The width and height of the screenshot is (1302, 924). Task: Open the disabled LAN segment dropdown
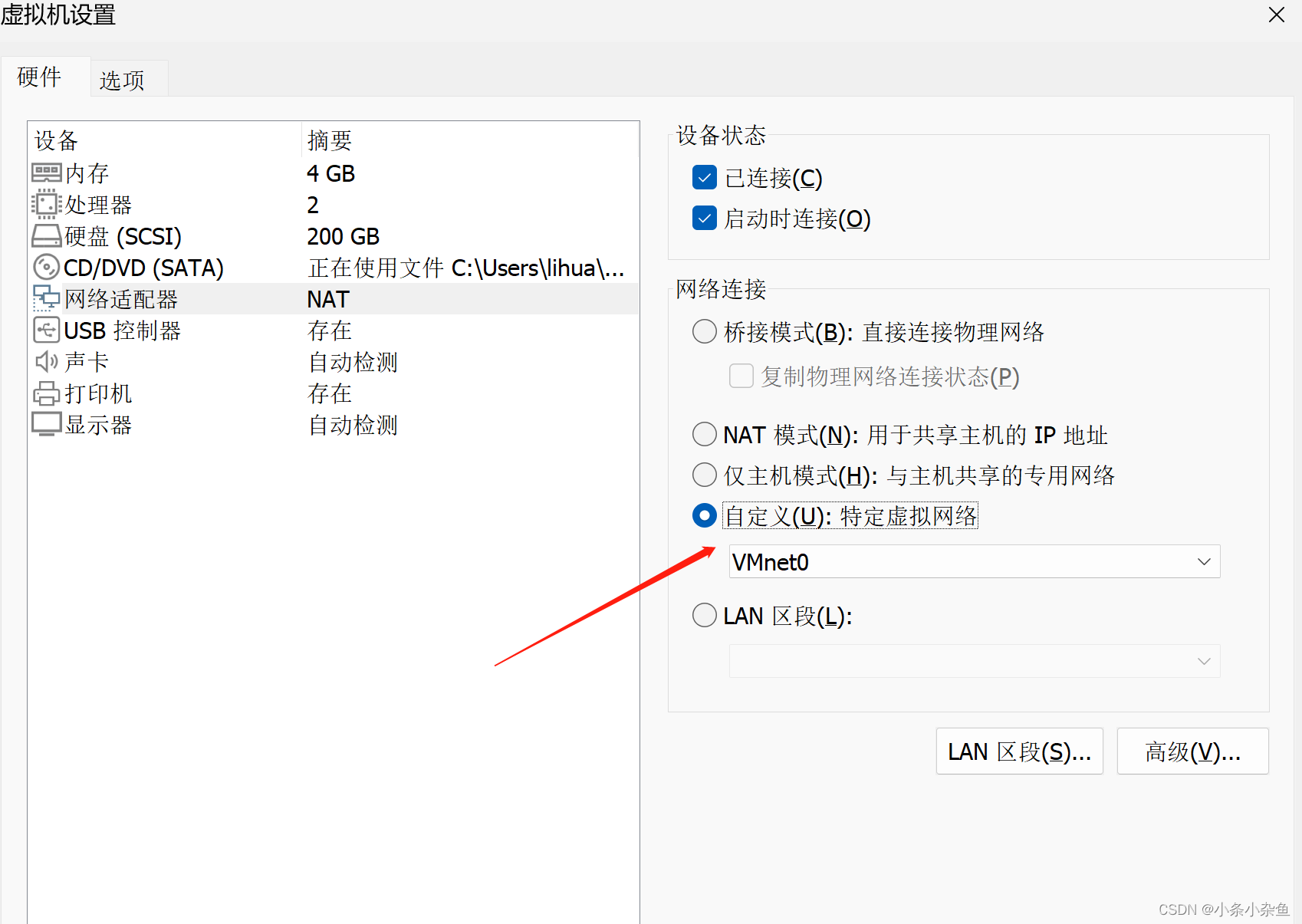tap(975, 661)
